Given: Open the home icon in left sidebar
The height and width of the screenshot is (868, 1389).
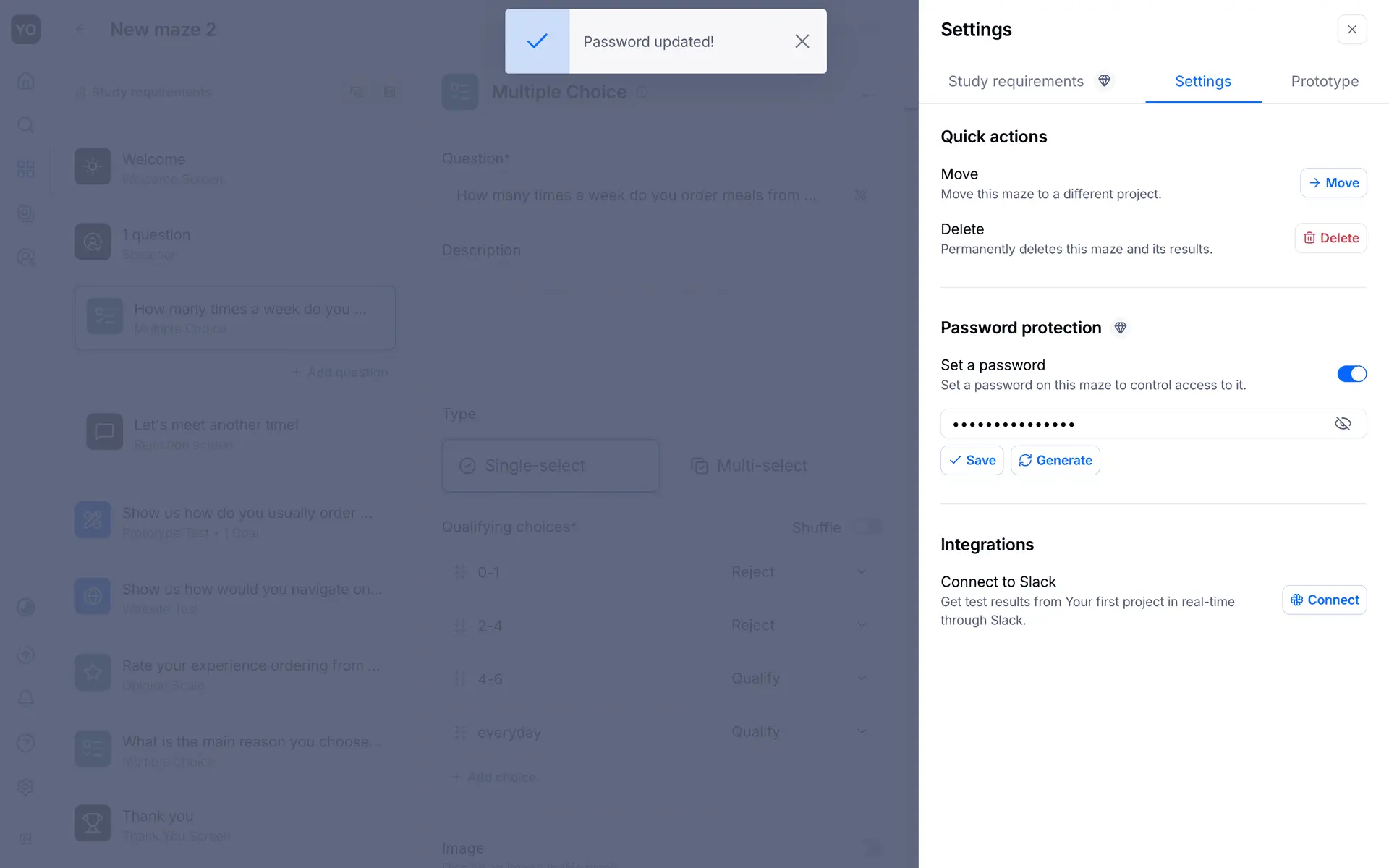Looking at the screenshot, I should tap(26, 81).
